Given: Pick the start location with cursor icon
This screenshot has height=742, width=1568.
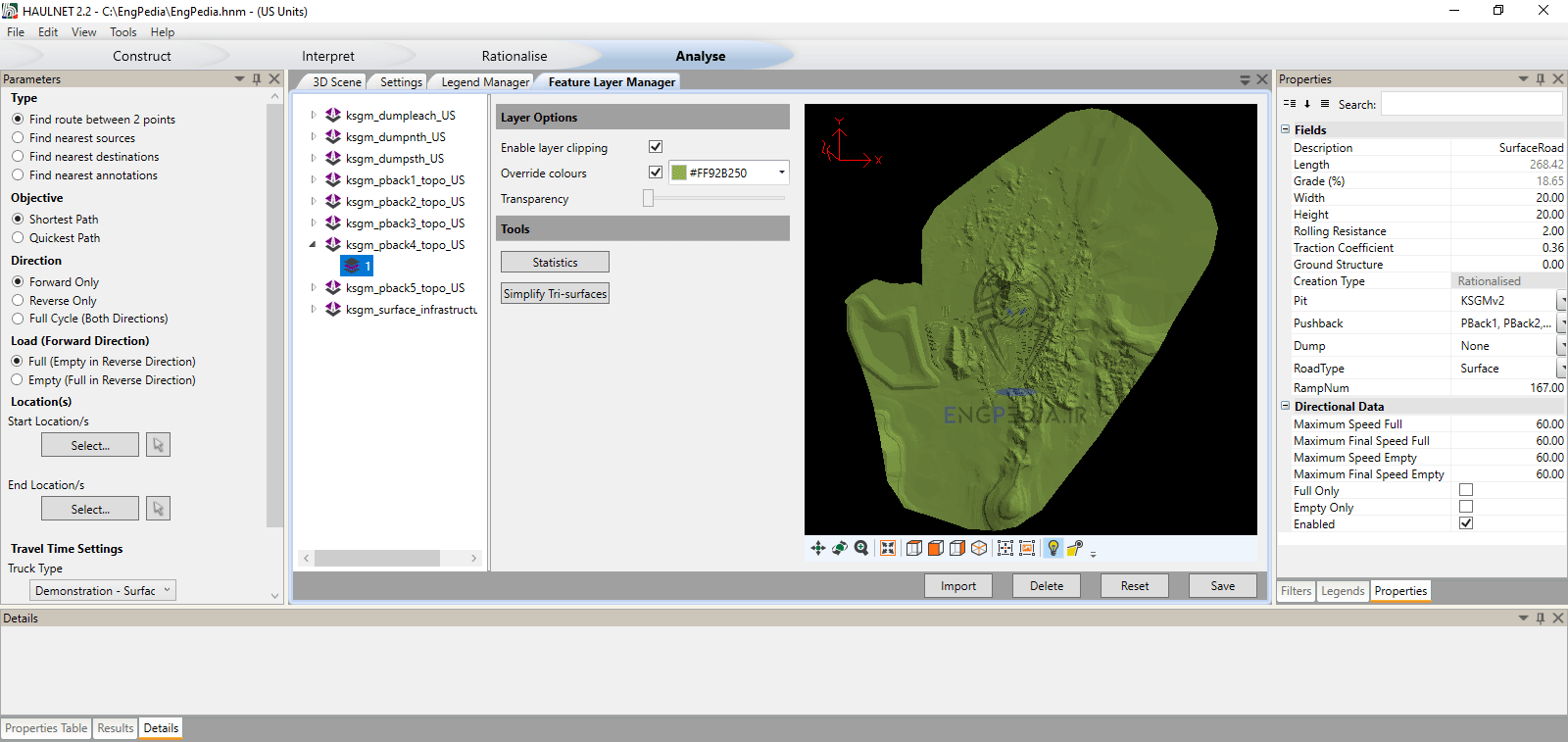Looking at the screenshot, I should [158, 445].
